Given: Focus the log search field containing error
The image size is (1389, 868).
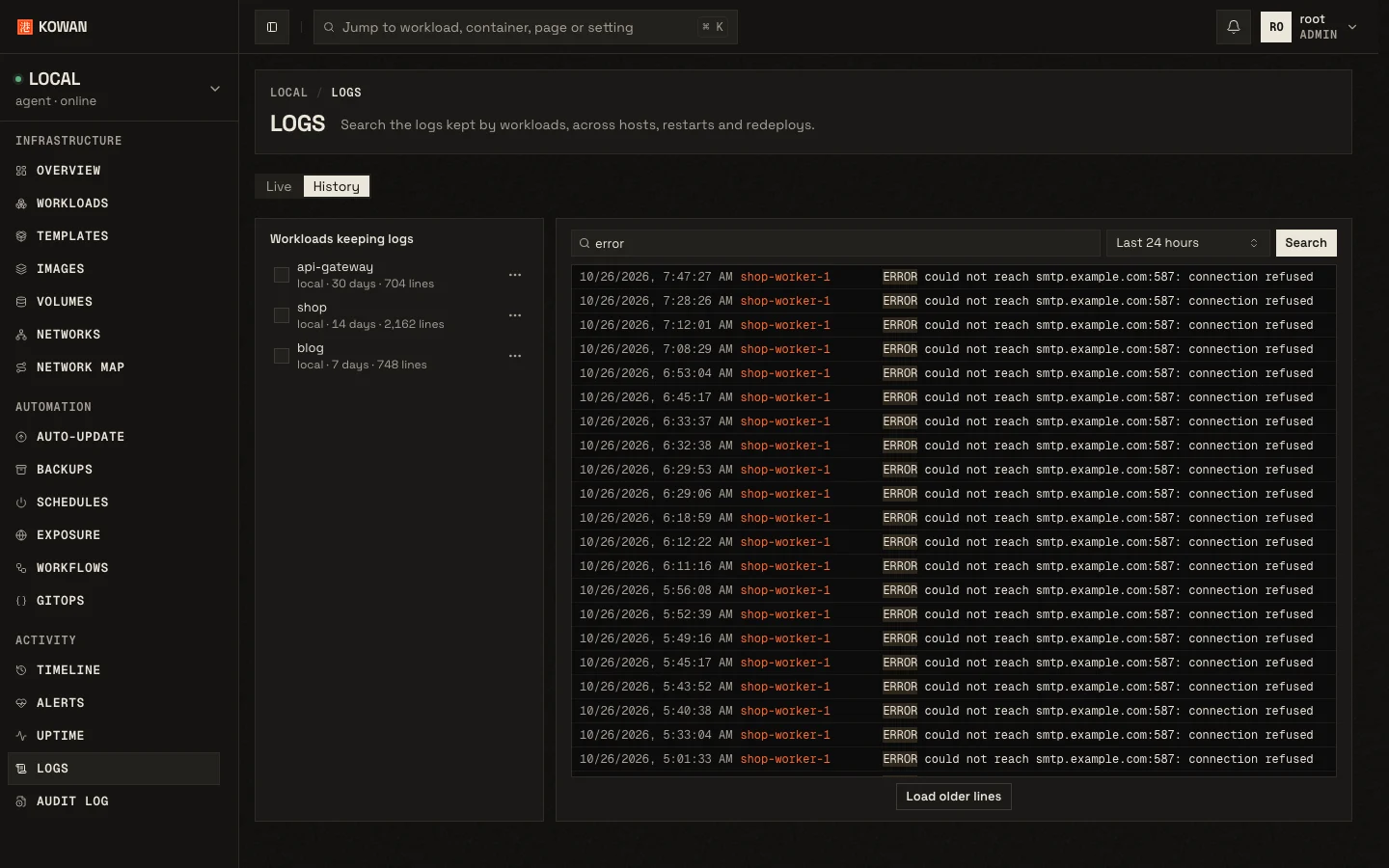Looking at the screenshot, I should click(835, 243).
